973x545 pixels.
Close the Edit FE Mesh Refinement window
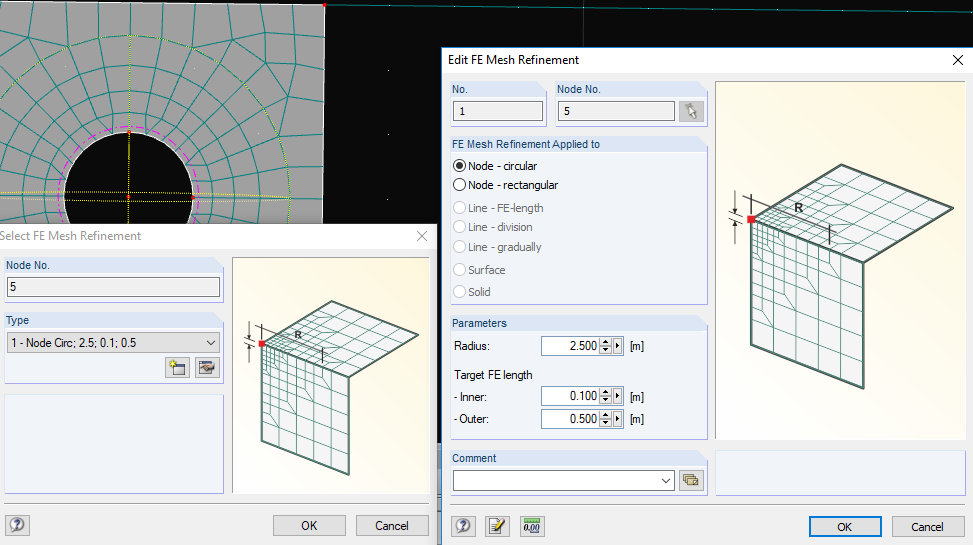[x=957, y=60]
